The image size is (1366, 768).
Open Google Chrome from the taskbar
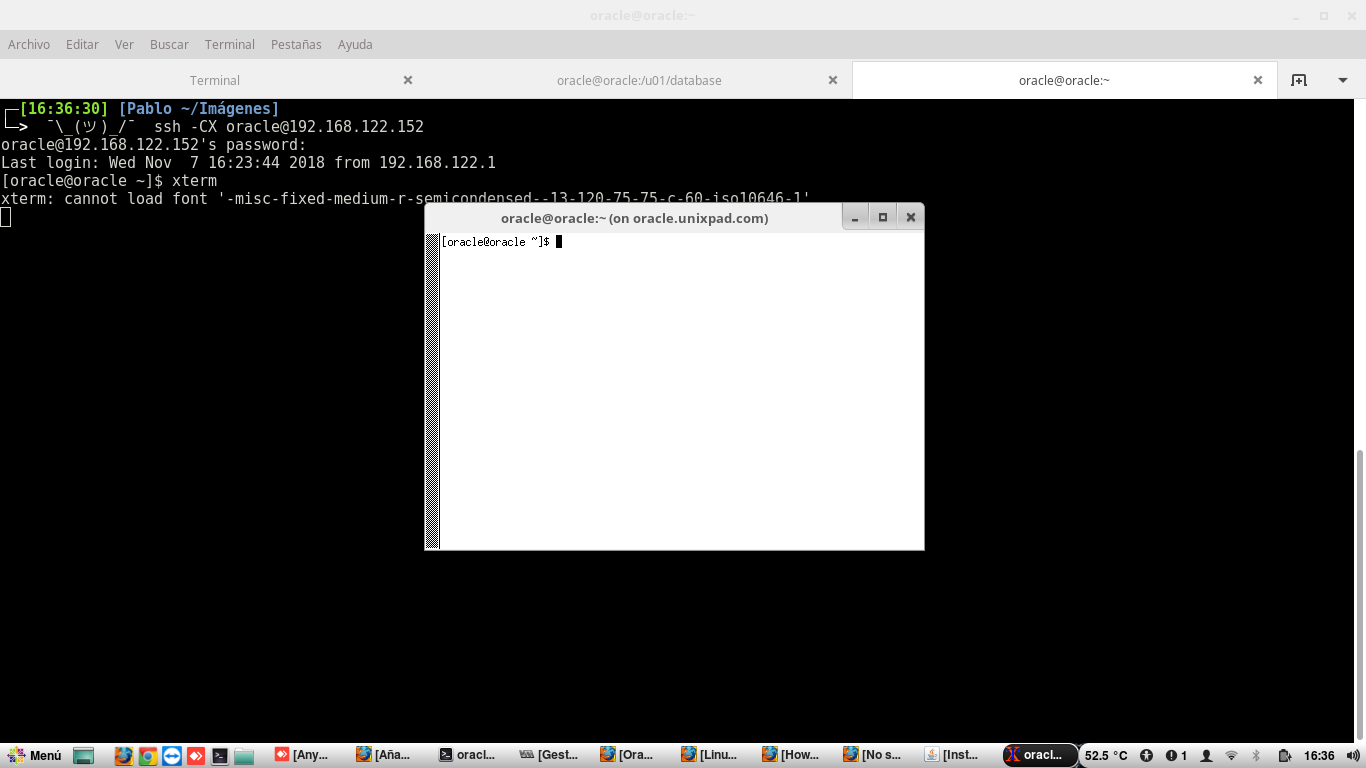tap(147, 756)
